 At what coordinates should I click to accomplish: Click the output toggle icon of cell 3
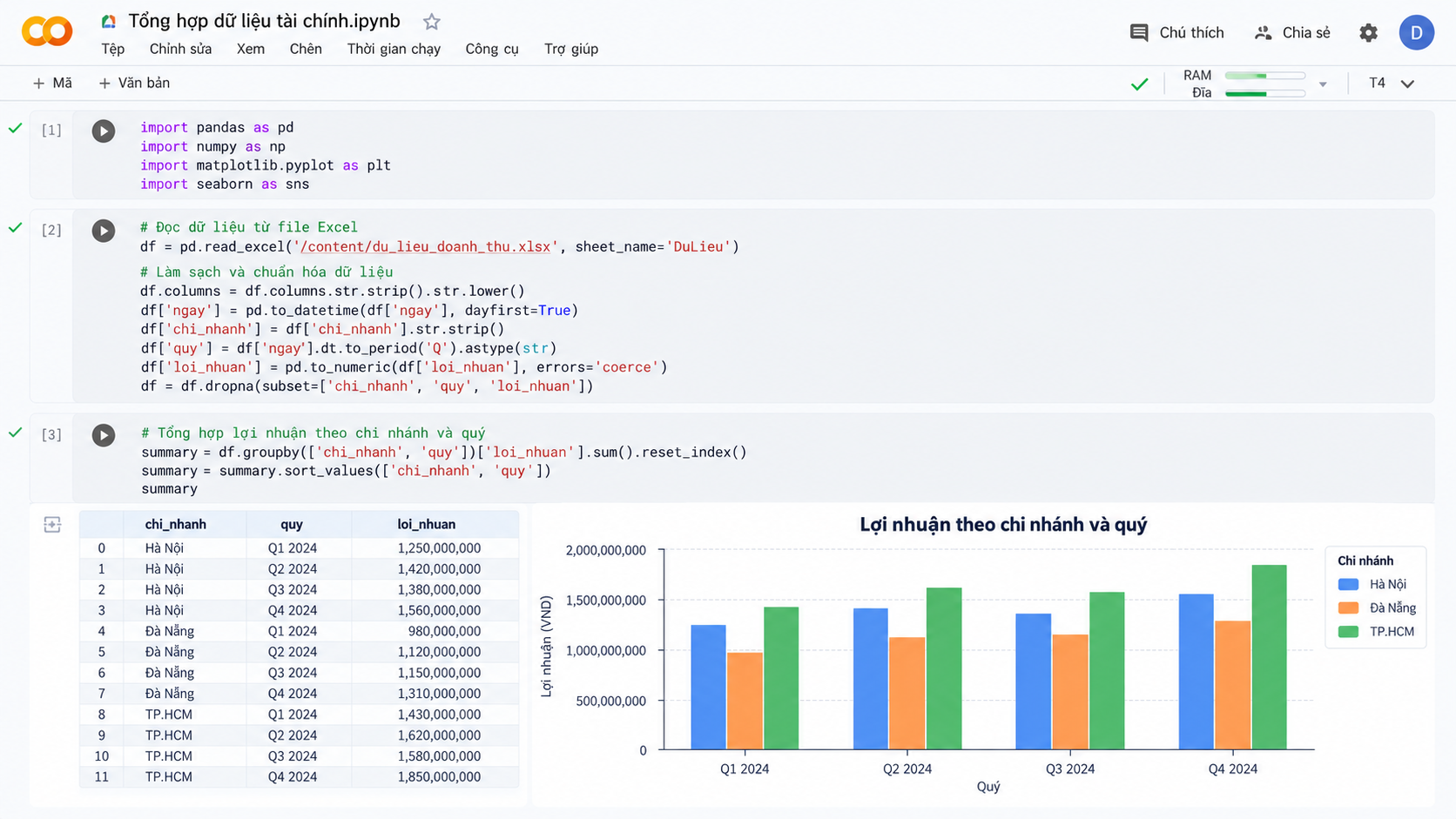[x=52, y=524]
